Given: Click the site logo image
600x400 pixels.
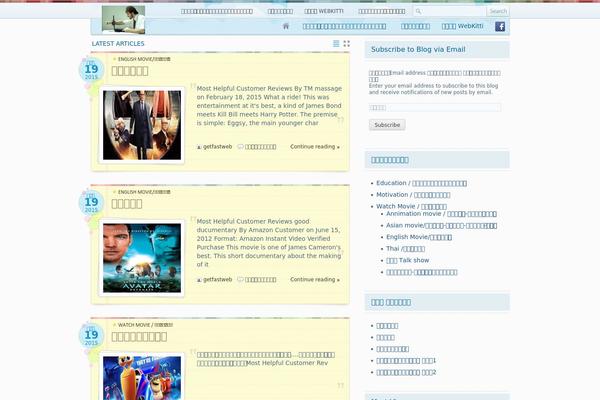Looking at the screenshot, I should click(x=123, y=20).
